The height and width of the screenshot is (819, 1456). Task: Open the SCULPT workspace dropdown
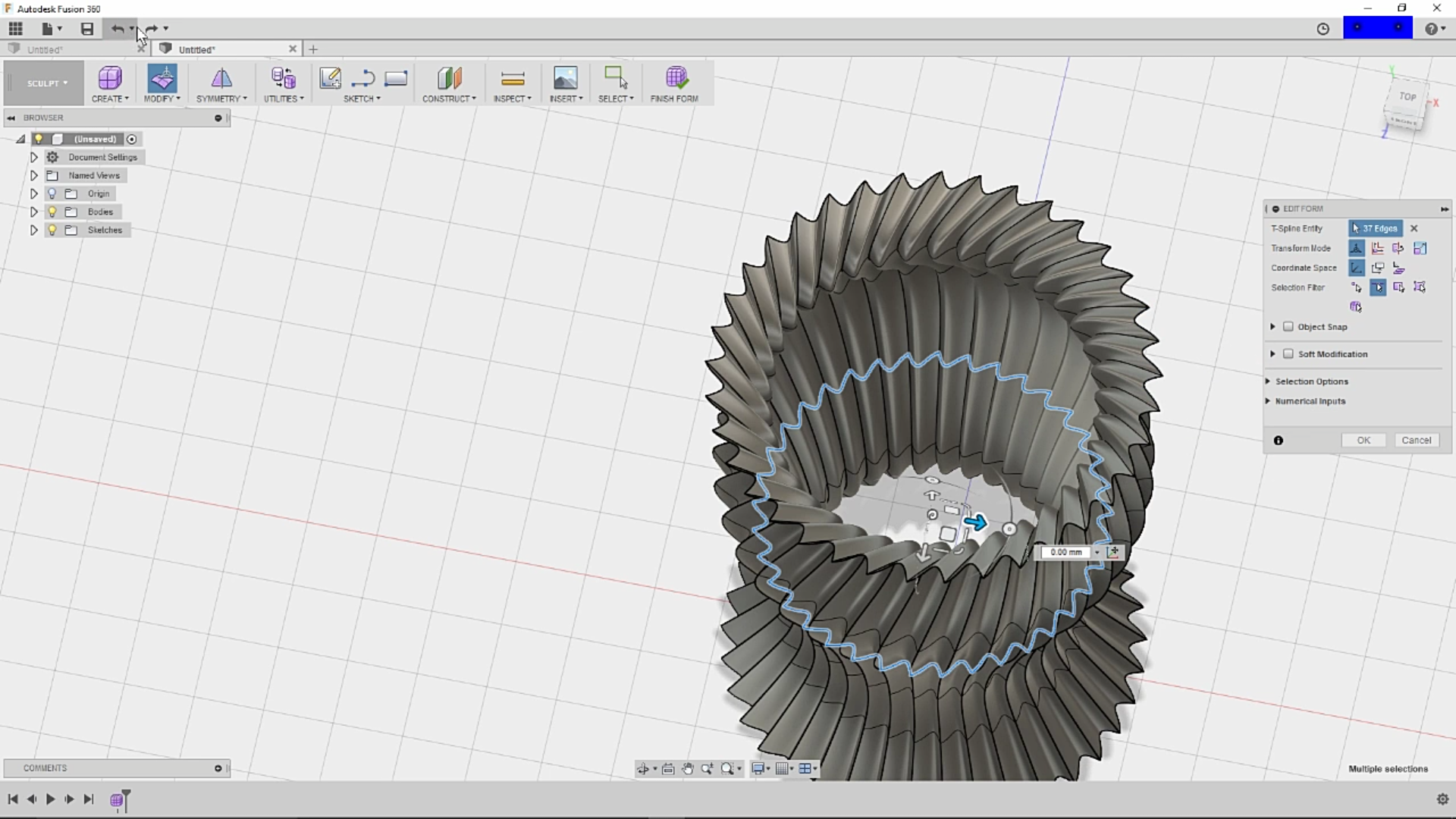click(x=48, y=83)
